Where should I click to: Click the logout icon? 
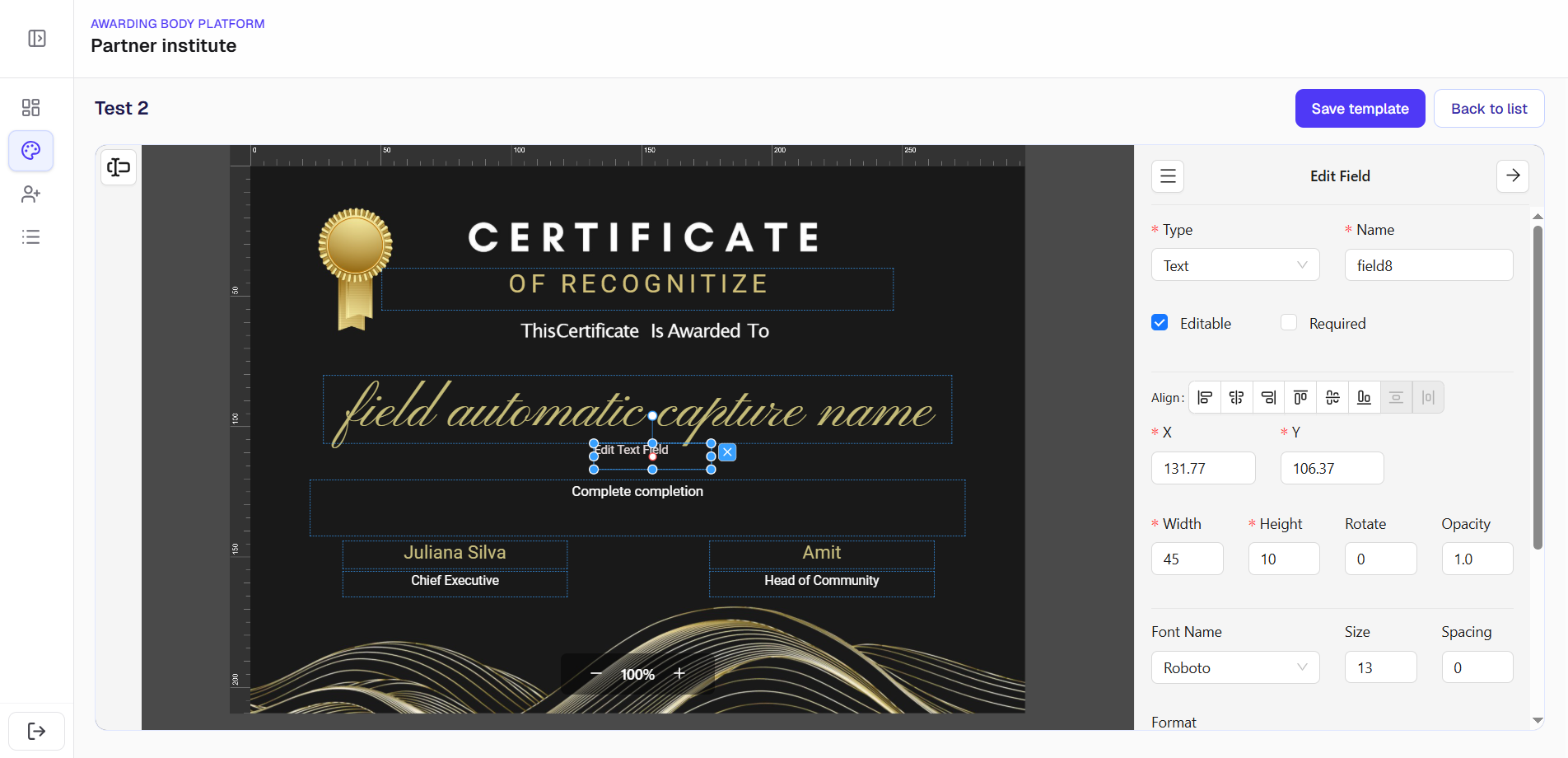(x=36, y=731)
